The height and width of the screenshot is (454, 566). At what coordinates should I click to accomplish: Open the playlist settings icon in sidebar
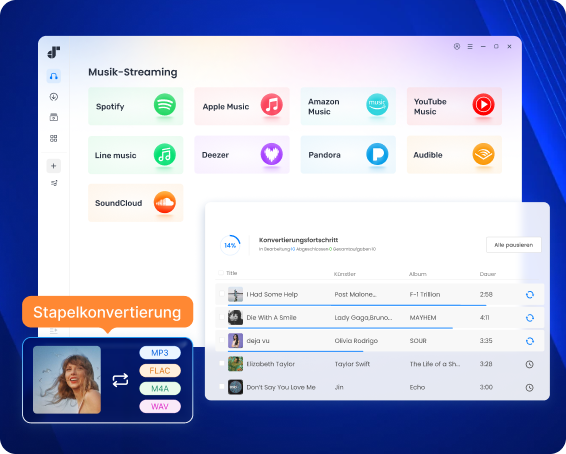pos(54,183)
